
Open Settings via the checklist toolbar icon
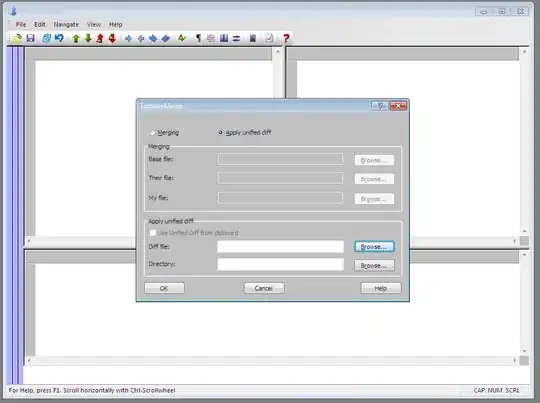(x=269, y=38)
